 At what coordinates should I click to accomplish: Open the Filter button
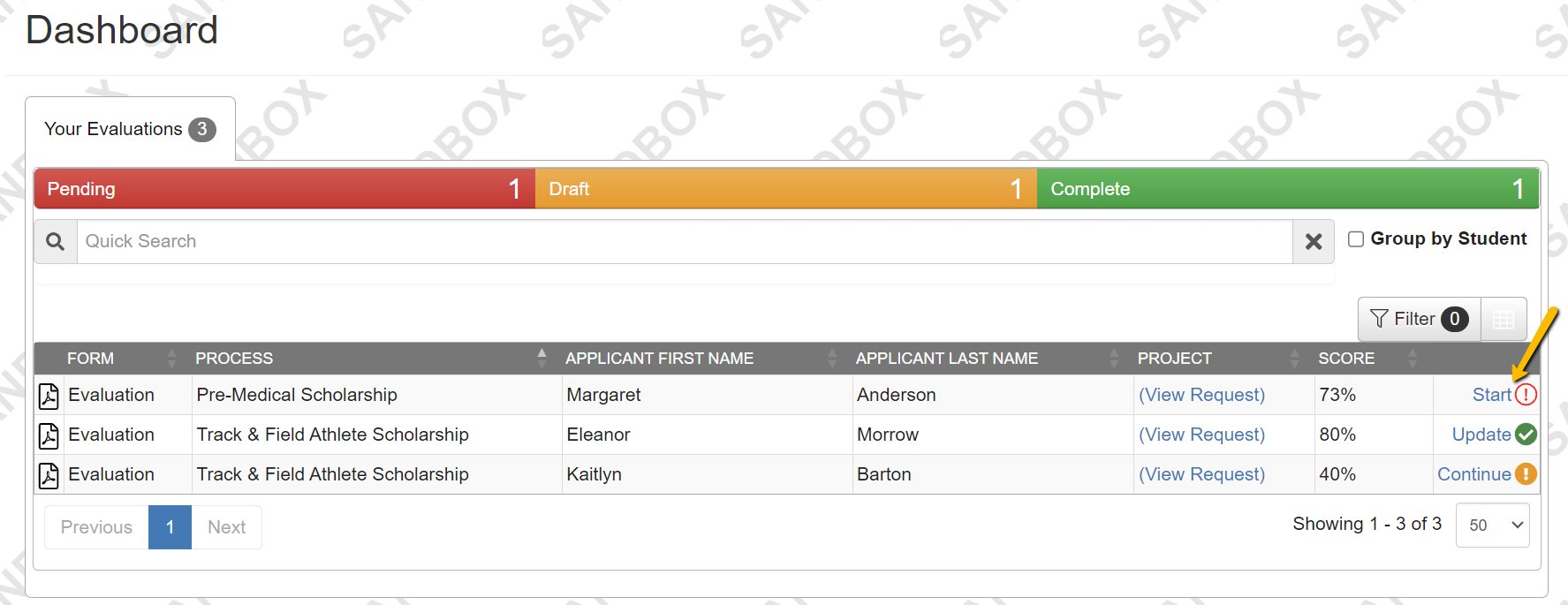pyautogui.click(x=1419, y=320)
